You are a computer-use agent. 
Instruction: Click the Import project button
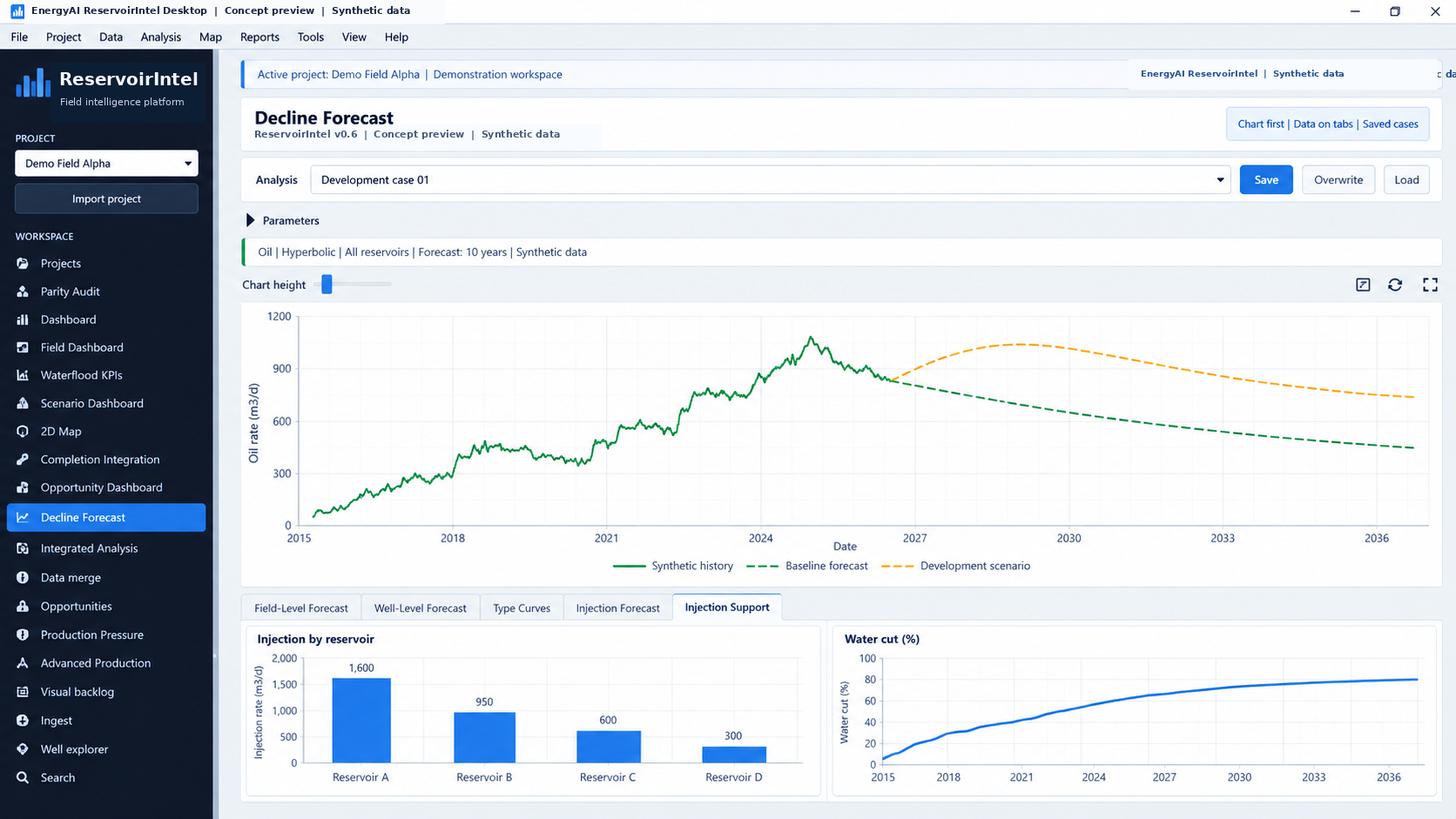coord(106,198)
